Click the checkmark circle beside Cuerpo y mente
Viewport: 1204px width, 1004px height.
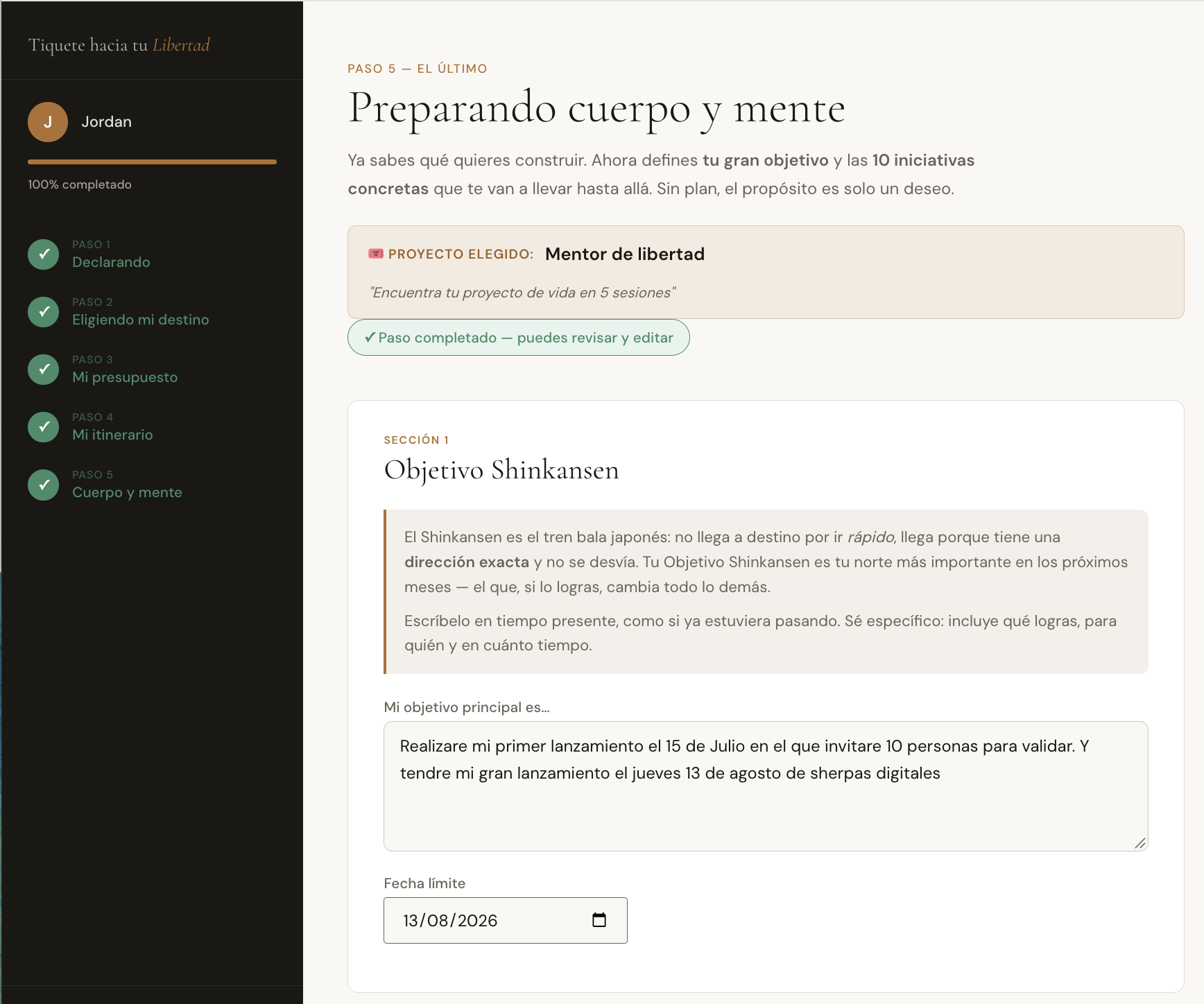(44, 485)
